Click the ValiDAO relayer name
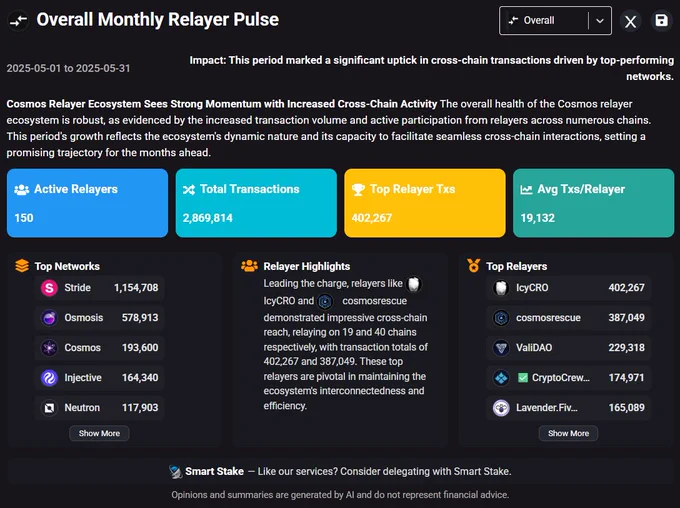This screenshot has width=680, height=508. tap(534, 347)
